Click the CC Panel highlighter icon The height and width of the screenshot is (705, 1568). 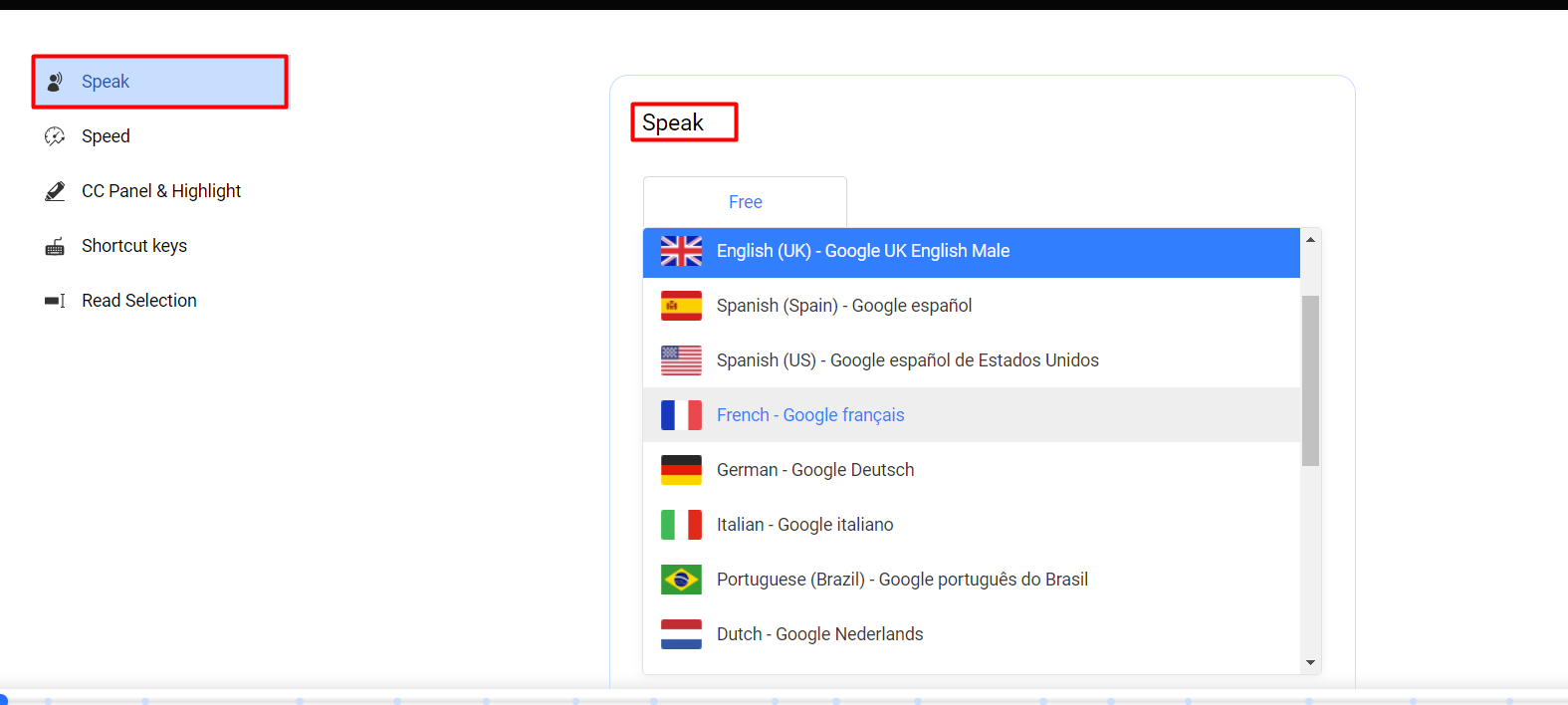click(55, 191)
